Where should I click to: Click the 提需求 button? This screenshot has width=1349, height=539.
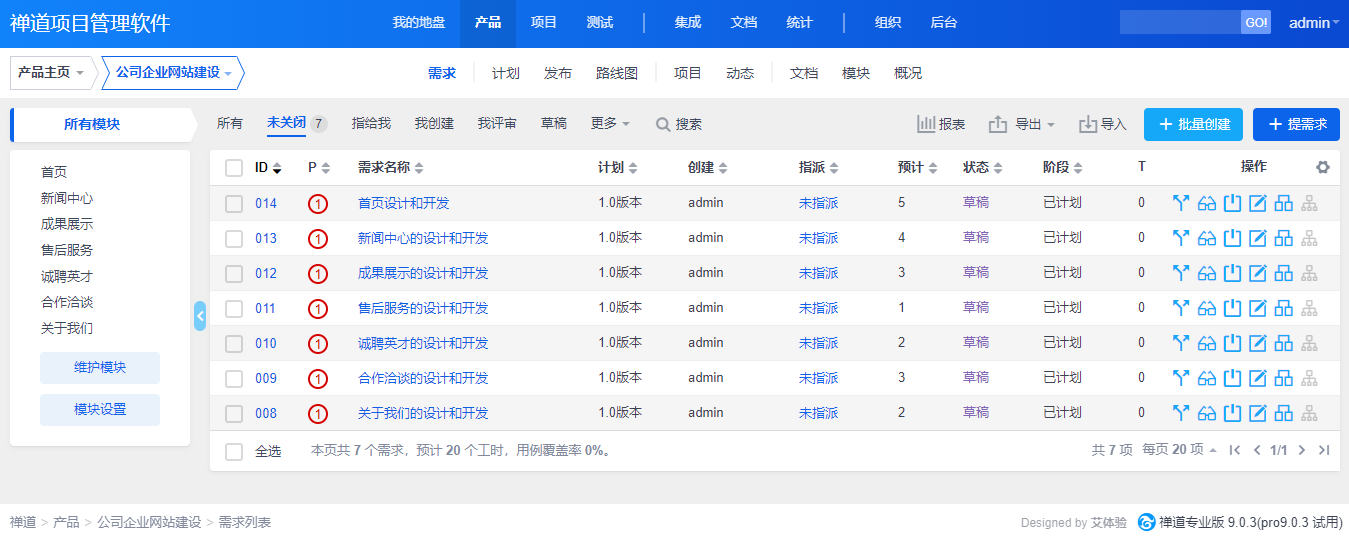[x=1296, y=124]
